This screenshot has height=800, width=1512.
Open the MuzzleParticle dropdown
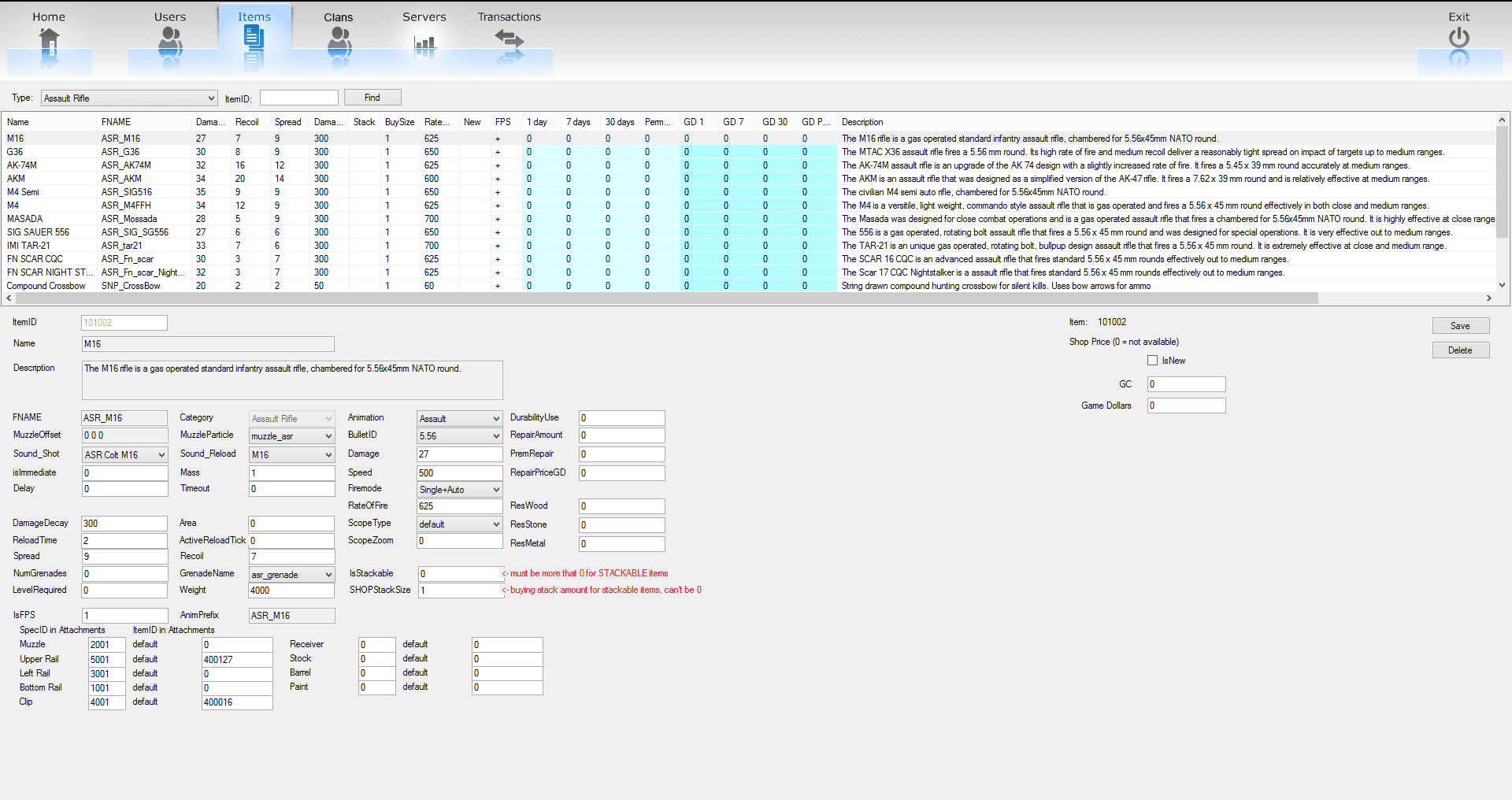tap(292, 436)
